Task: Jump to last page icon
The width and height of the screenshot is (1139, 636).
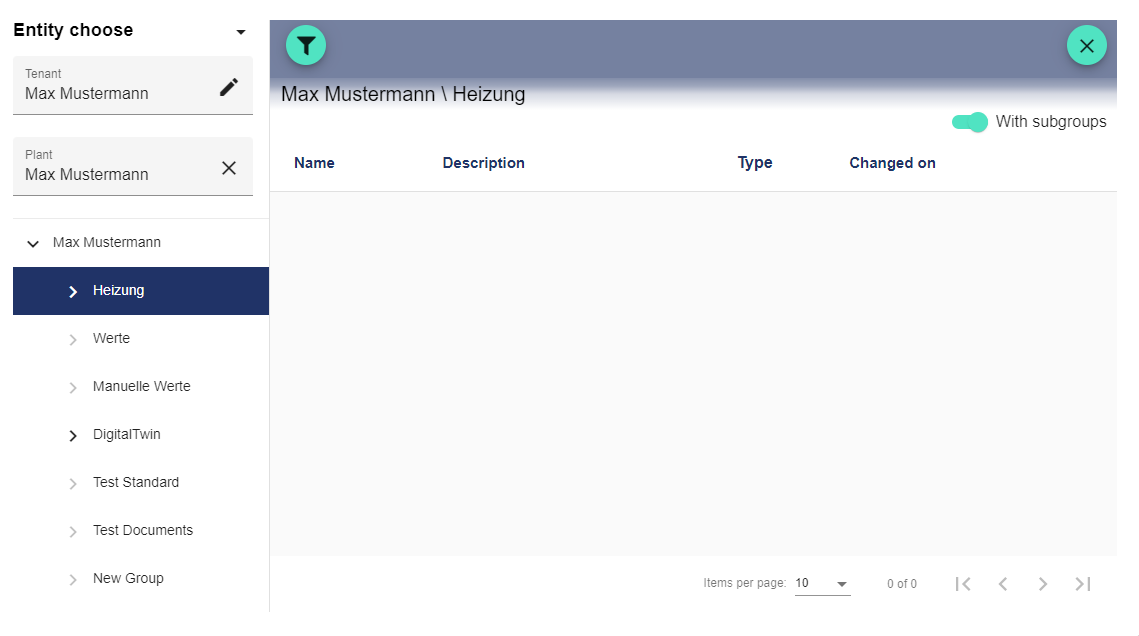Action: point(1083,584)
